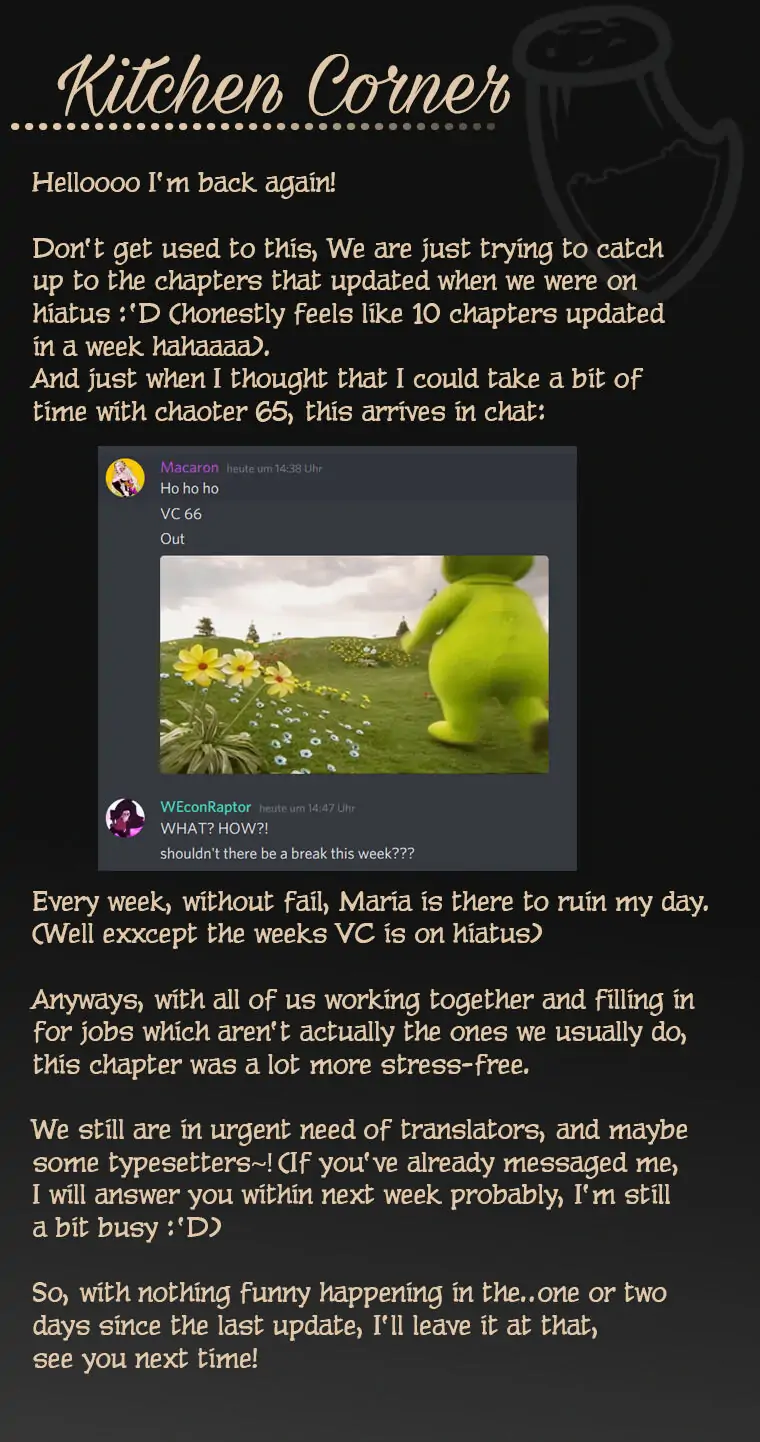Click the "Helloooo I'm back again!" line
Viewport: 760px width, 1442px height.
[184, 183]
